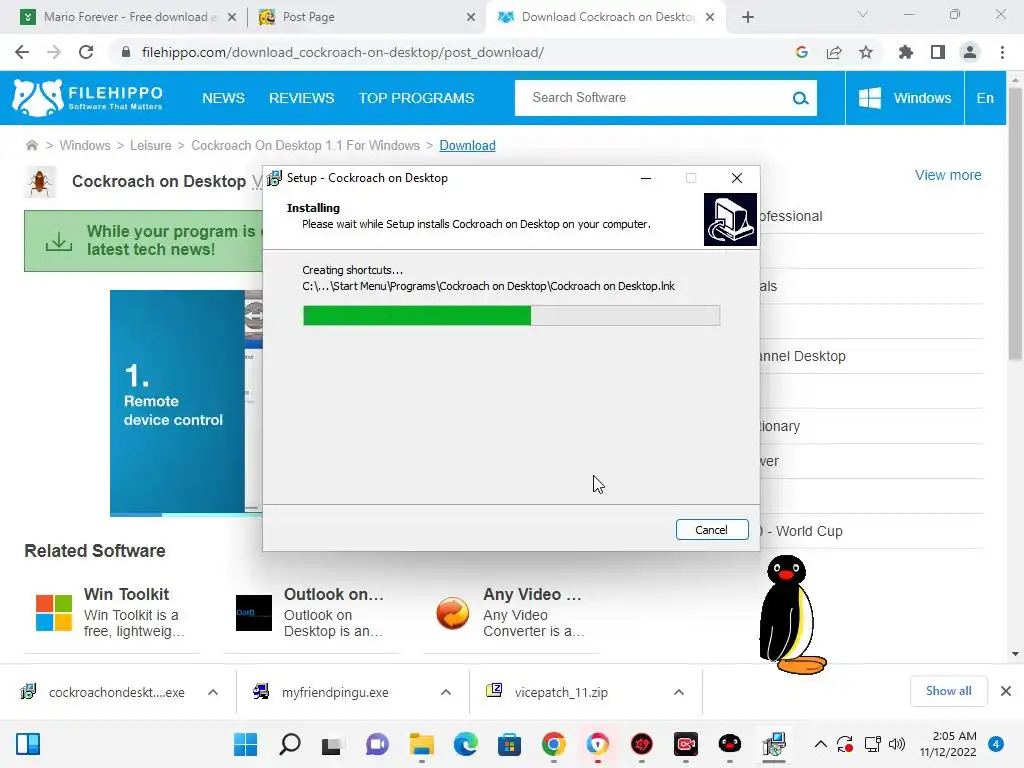The height and width of the screenshot is (768, 1024).
Task: Open the Win Toolkit title
Action: [126, 594]
